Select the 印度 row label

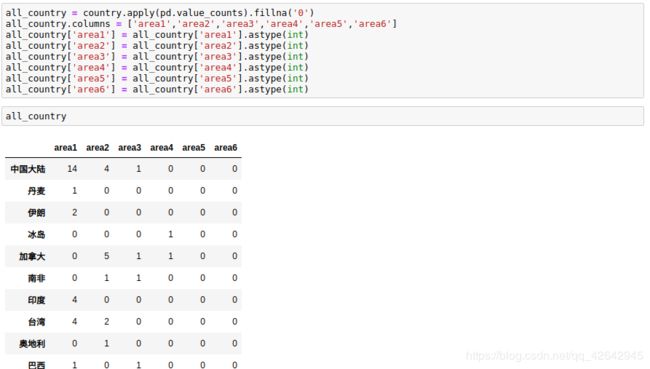click(36, 300)
